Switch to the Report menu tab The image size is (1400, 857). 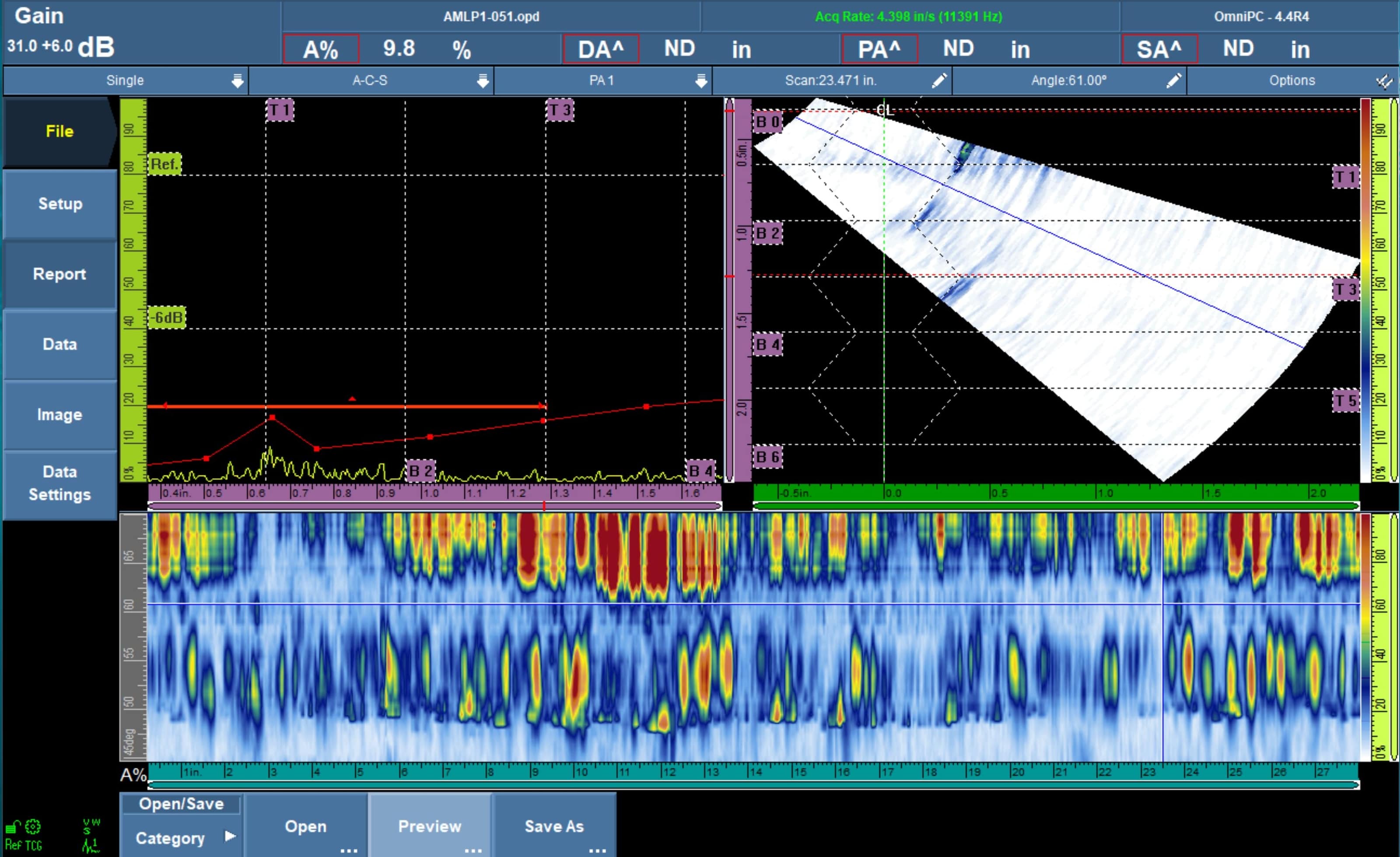point(59,274)
